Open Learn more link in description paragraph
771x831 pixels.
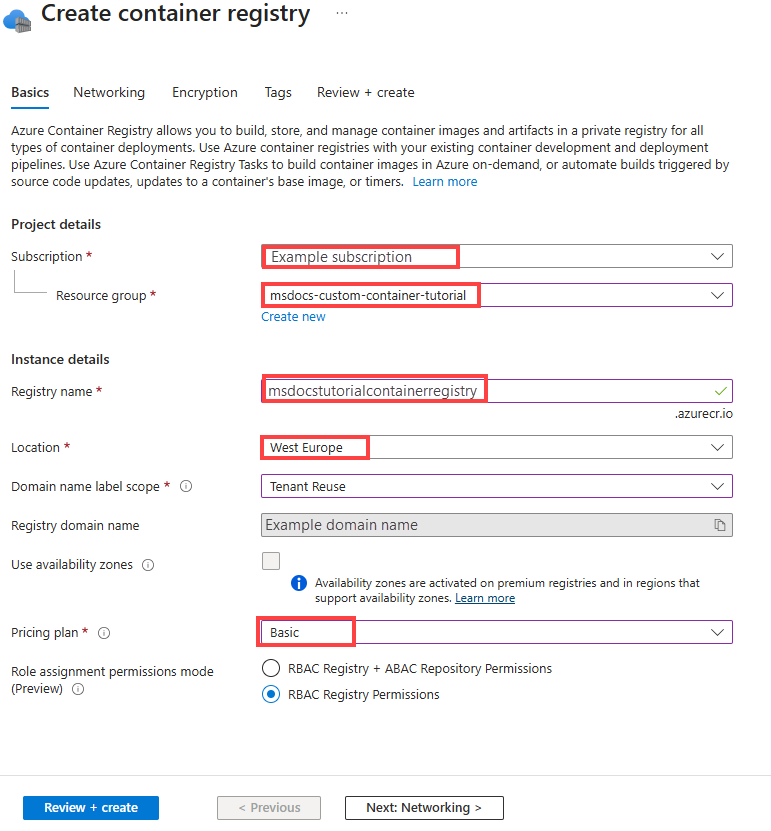(445, 182)
